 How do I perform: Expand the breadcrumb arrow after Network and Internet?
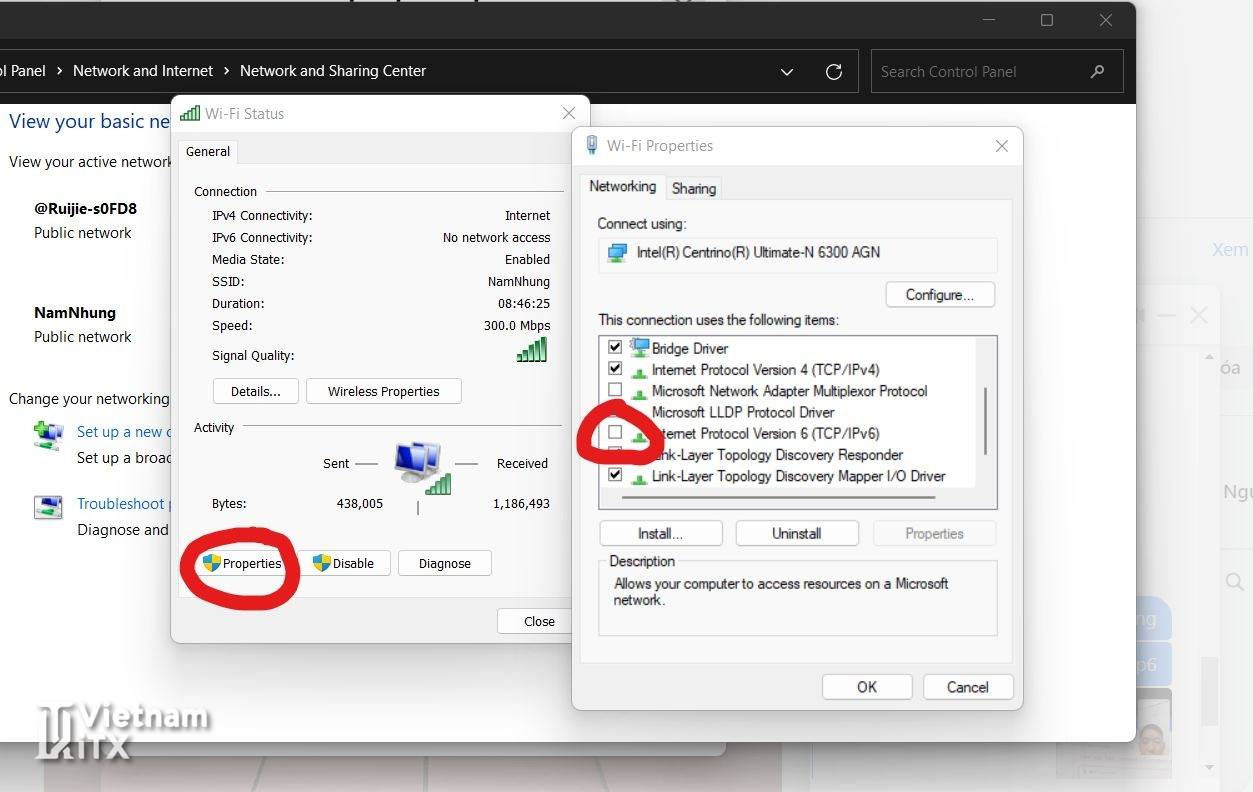226,71
